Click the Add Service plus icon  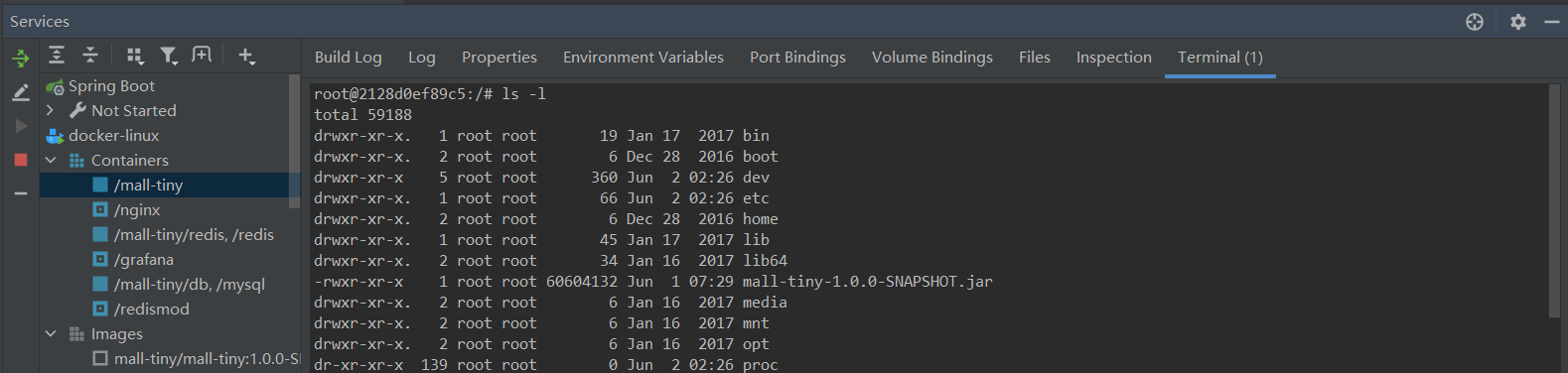click(246, 56)
